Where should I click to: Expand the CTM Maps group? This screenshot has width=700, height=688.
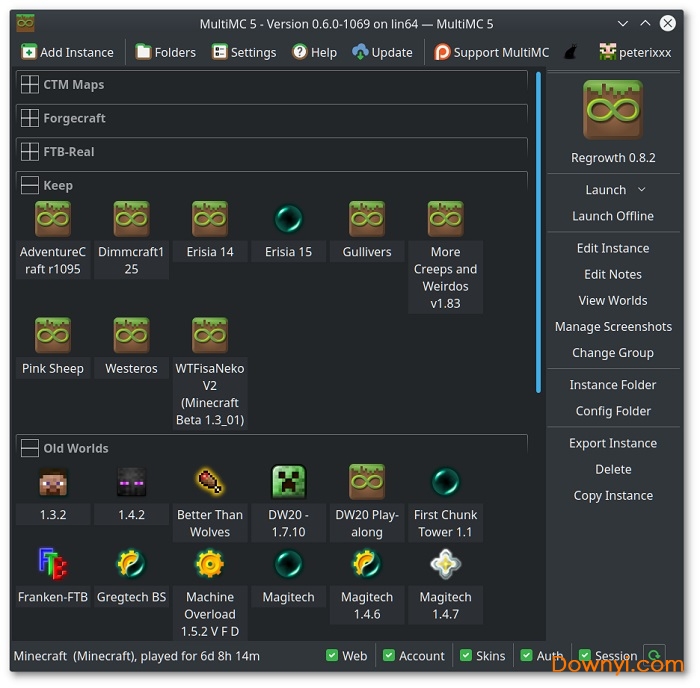tap(30, 85)
